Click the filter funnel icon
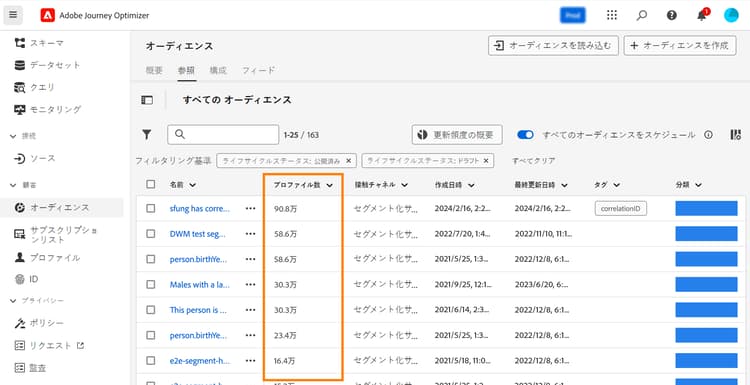This screenshot has width=750, height=385. (x=147, y=135)
